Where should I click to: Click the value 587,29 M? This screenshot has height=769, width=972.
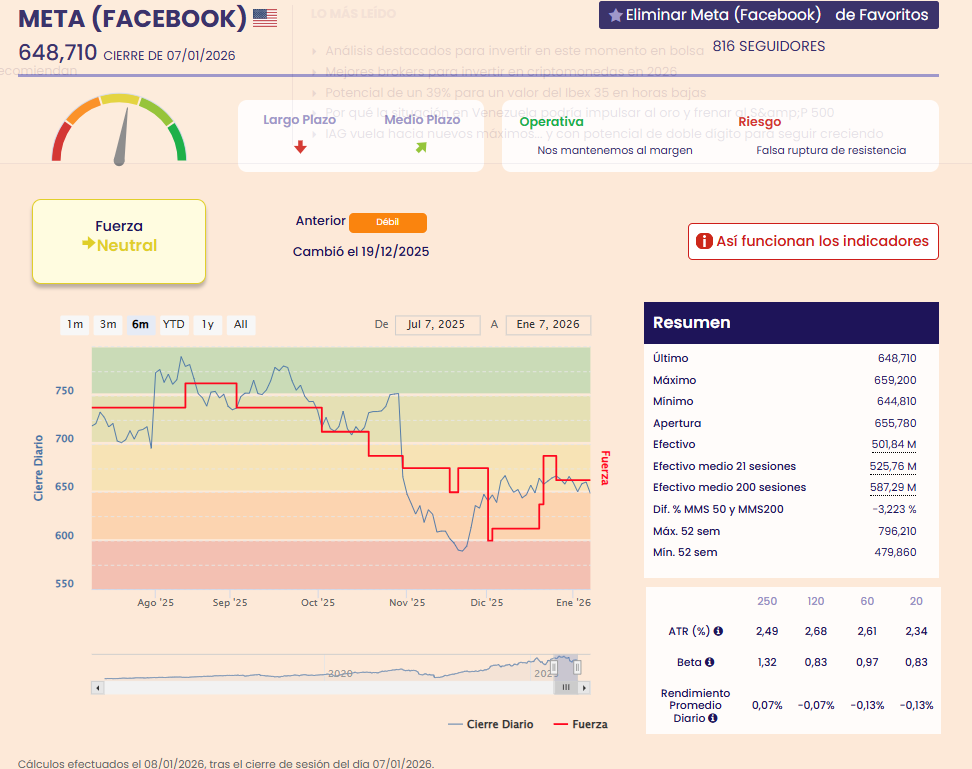pos(893,487)
